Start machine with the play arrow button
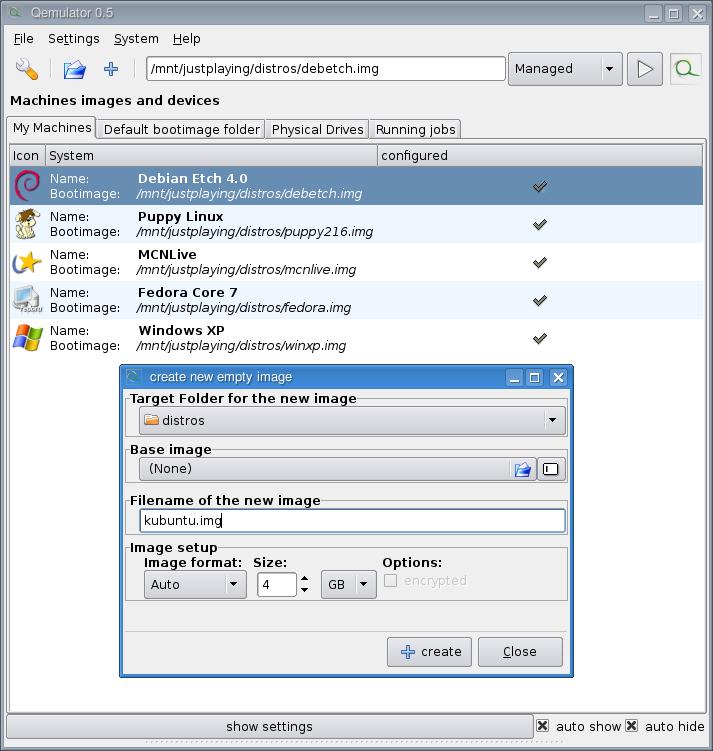 645,69
